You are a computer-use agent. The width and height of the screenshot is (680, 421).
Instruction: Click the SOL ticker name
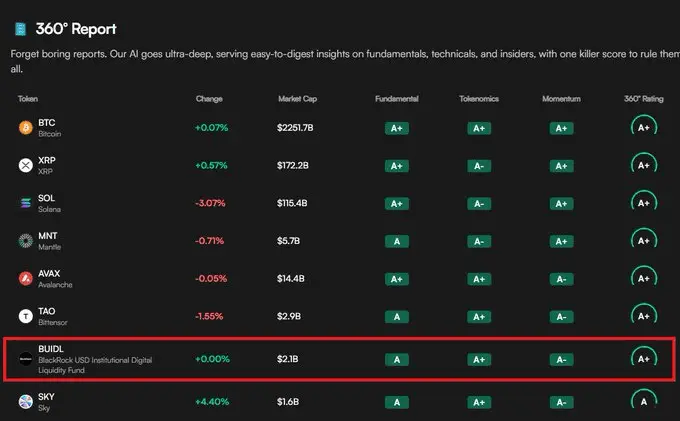(46, 198)
